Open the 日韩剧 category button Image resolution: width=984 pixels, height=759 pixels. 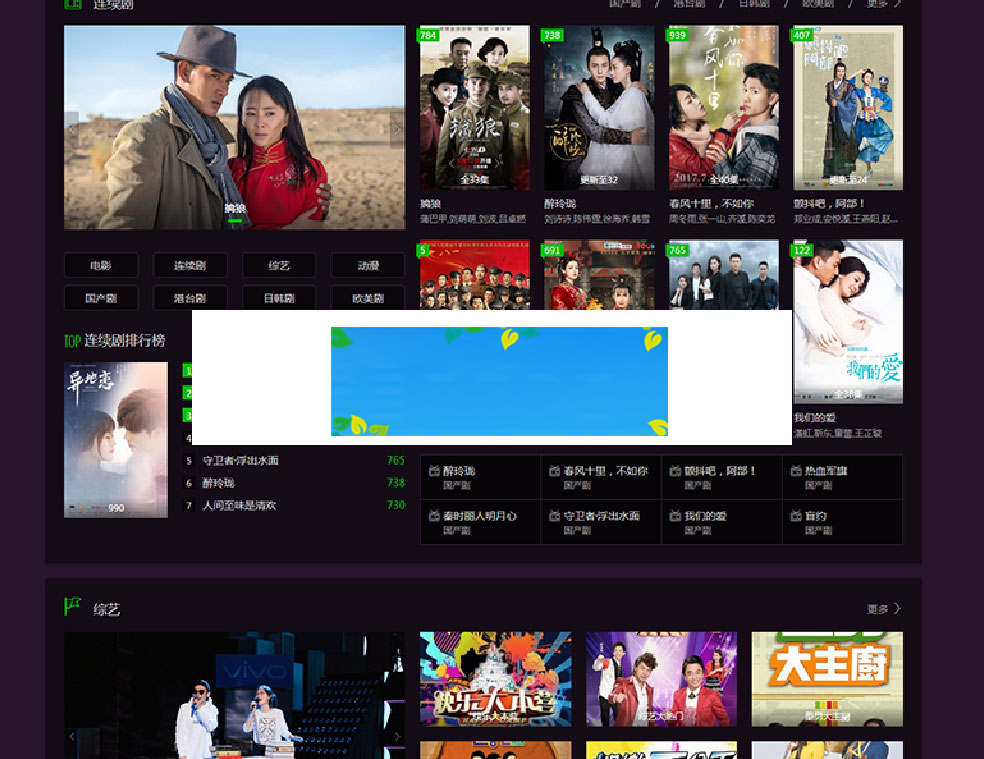[278, 298]
